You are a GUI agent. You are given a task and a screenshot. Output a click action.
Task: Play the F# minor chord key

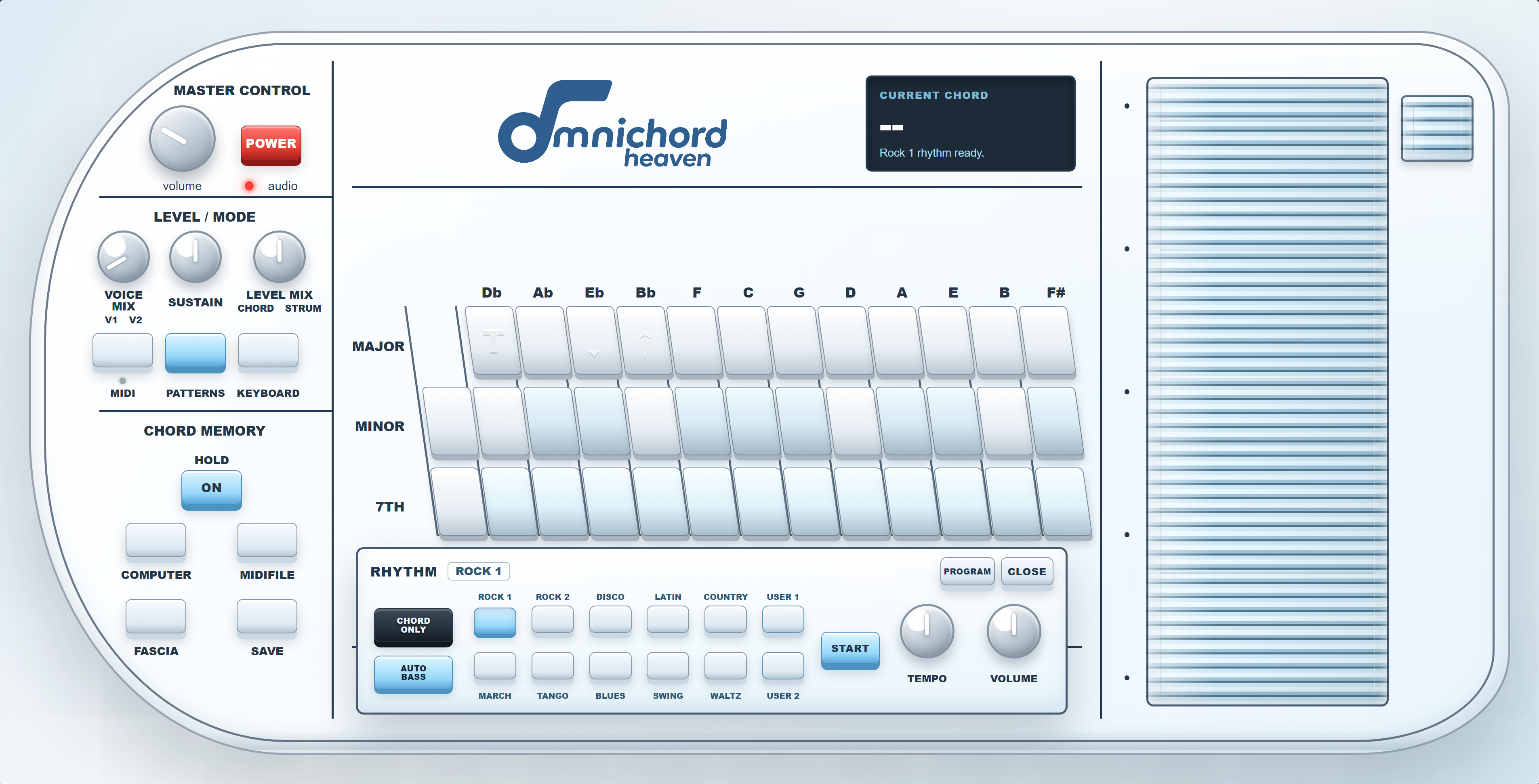click(1055, 422)
